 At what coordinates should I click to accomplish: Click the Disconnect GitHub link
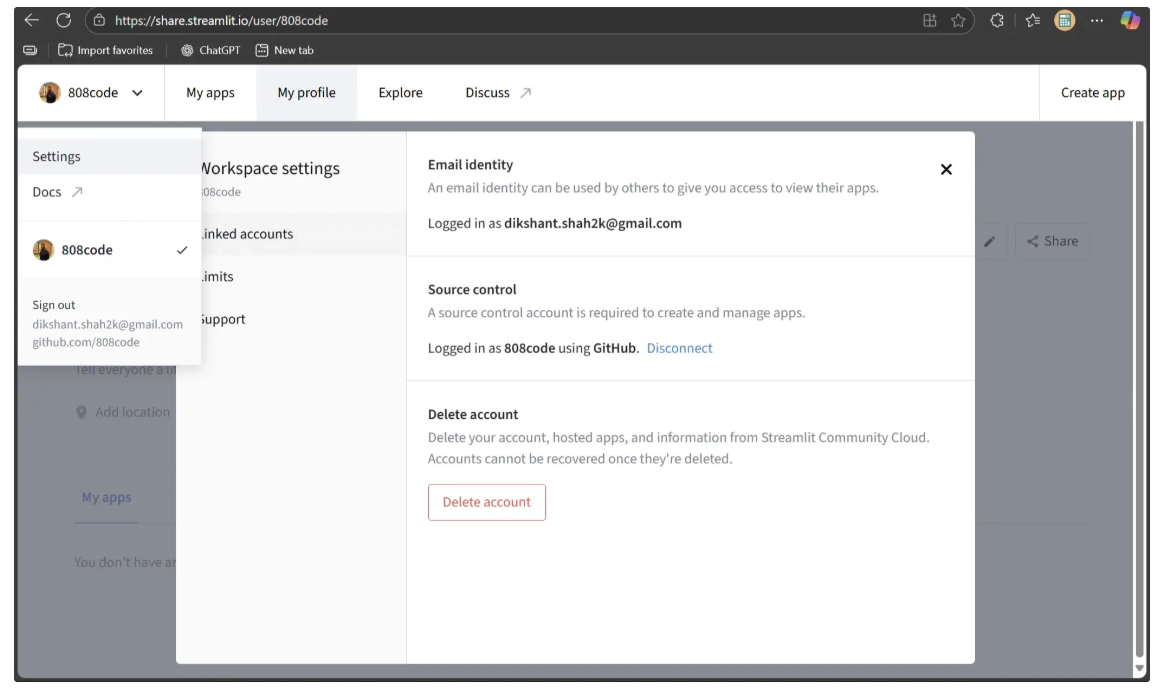coord(679,348)
